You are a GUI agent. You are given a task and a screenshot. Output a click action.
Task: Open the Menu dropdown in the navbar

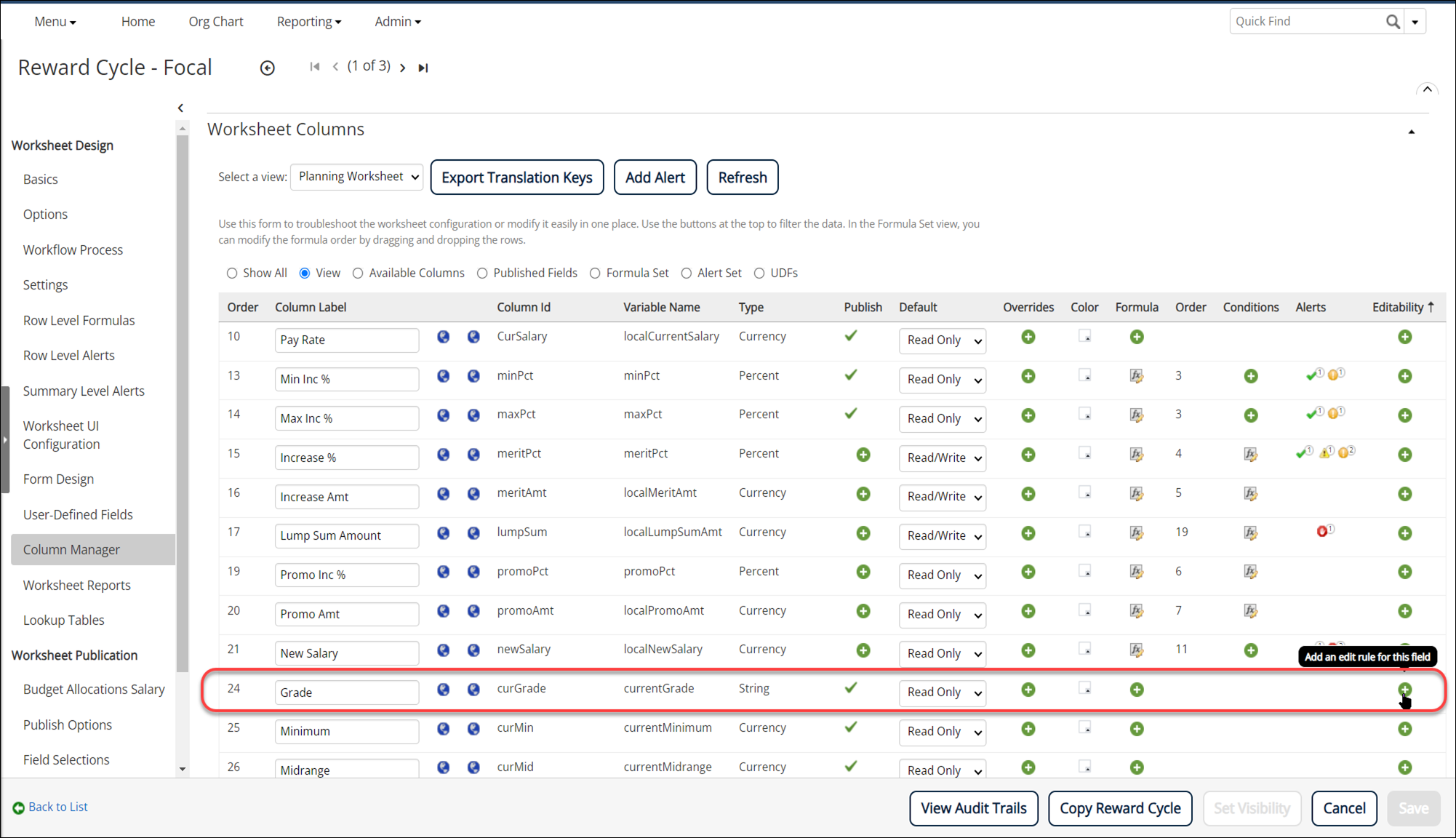click(55, 21)
